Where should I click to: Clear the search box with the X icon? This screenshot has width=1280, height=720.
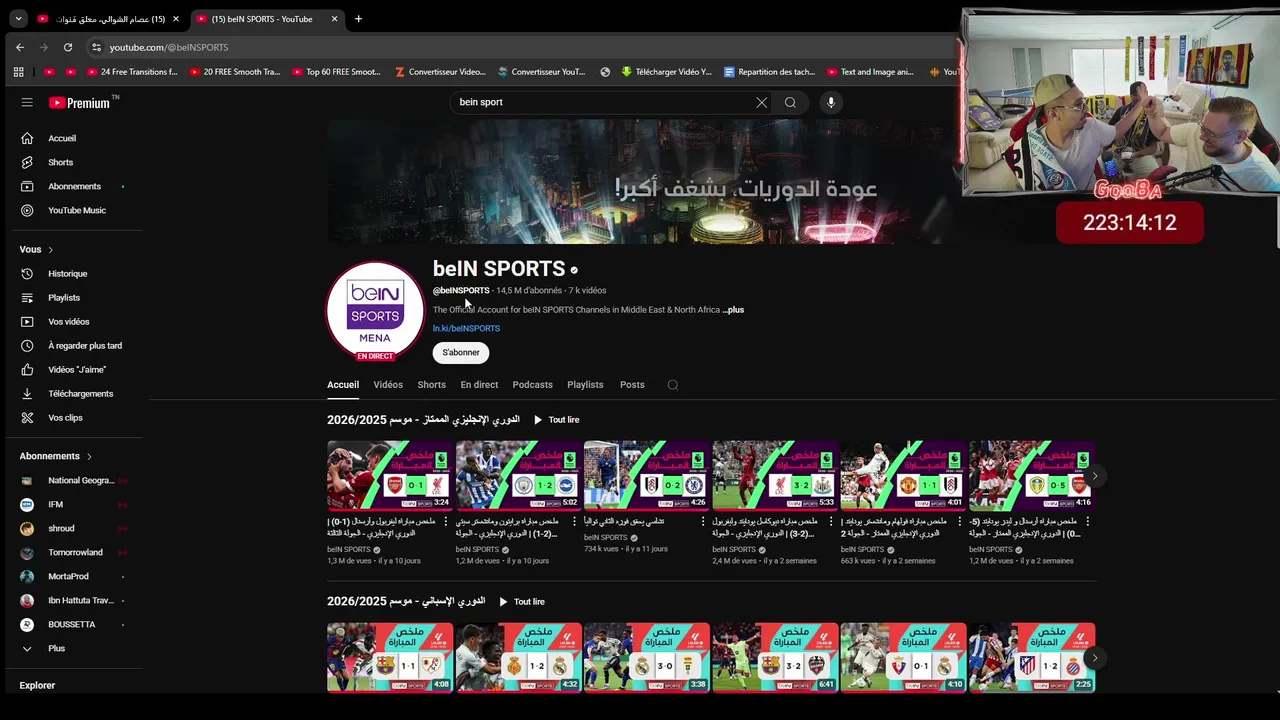(x=761, y=102)
